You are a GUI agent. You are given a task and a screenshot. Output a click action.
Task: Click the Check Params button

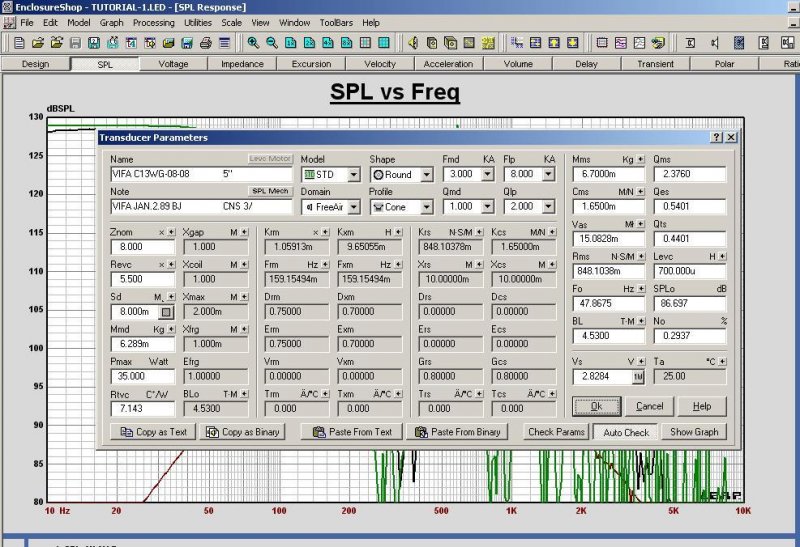pyautogui.click(x=556, y=432)
